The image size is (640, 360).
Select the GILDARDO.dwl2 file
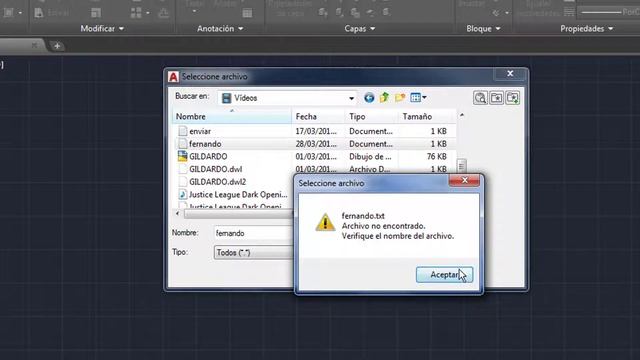click(x=218, y=182)
